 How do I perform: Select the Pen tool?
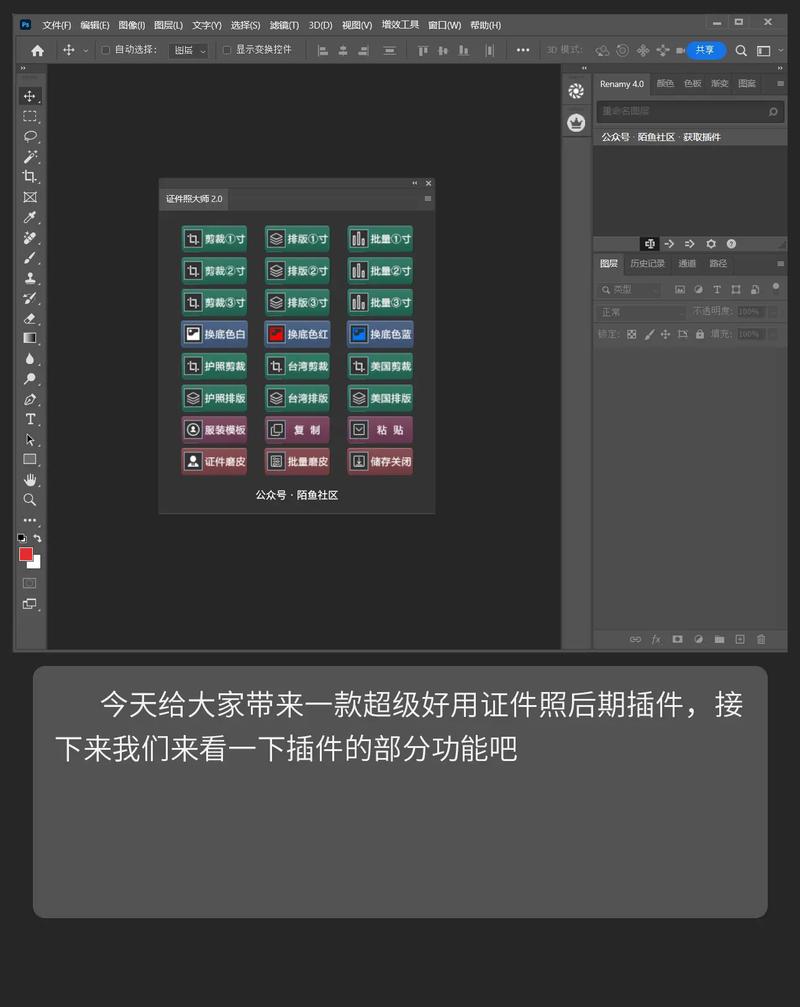click(30, 399)
